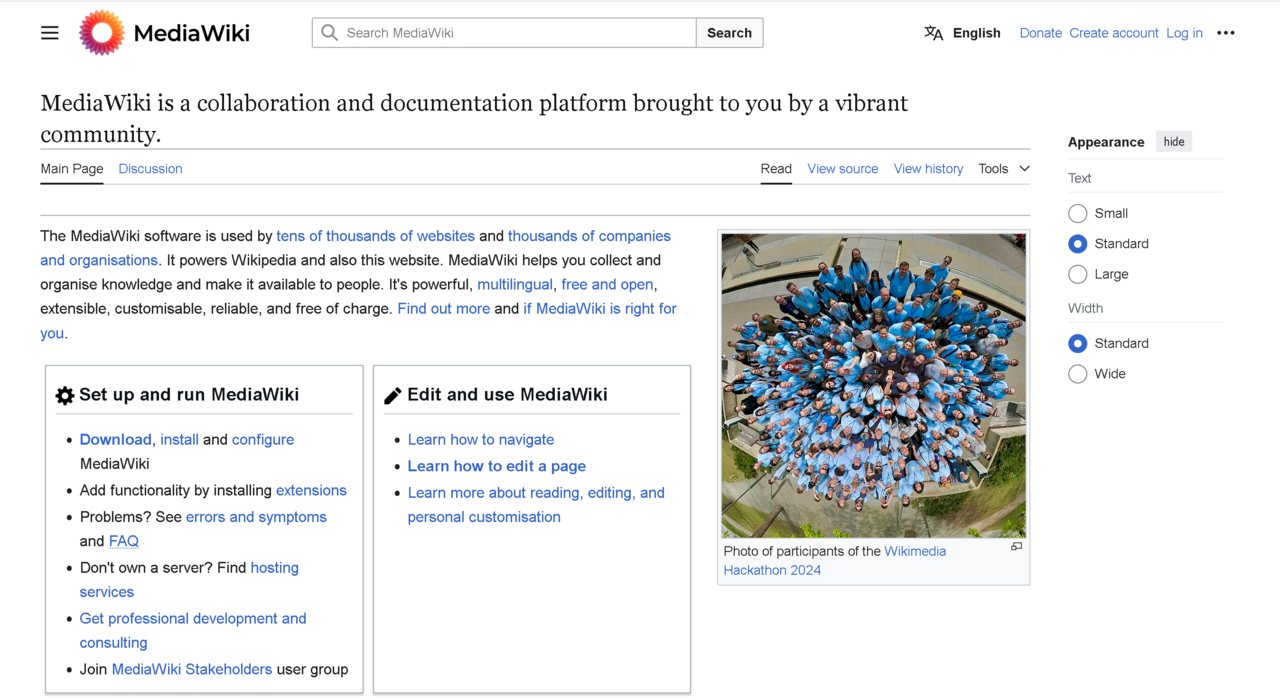This screenshot has width=1280, height=700.
Task: Open the Wikimedia Hackathon 2024 caption link
Action: pyautogui.click(x=915, y=551)
